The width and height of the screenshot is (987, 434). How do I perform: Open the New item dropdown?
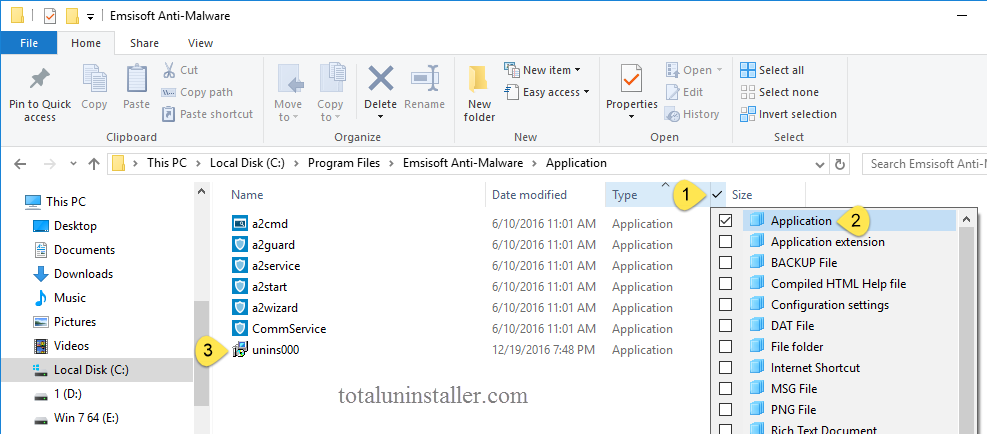point(542,70)
